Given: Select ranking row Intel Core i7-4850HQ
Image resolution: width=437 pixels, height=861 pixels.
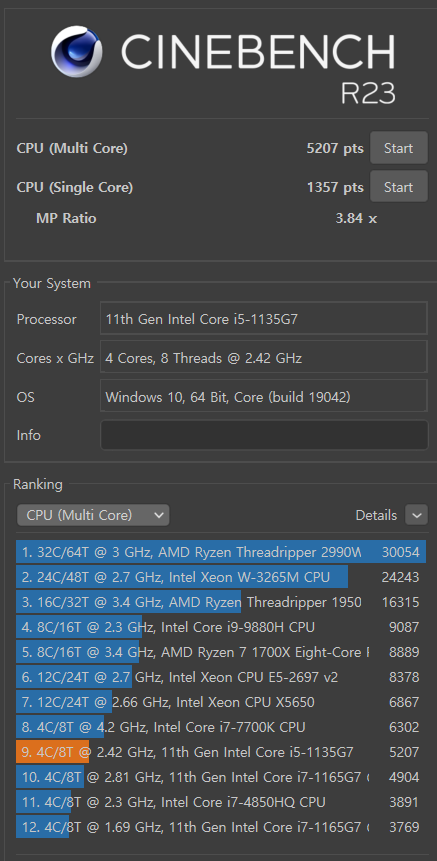Looking at the screenshot, I should pyautogui.click(x=221, y=802).
